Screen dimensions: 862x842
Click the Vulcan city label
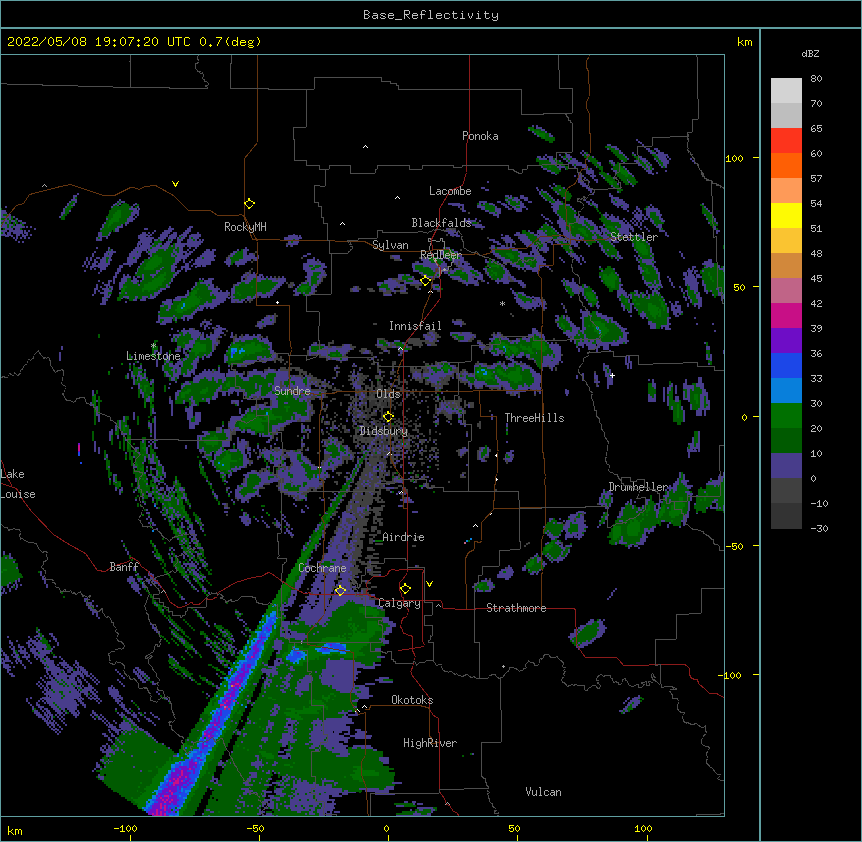543,792
